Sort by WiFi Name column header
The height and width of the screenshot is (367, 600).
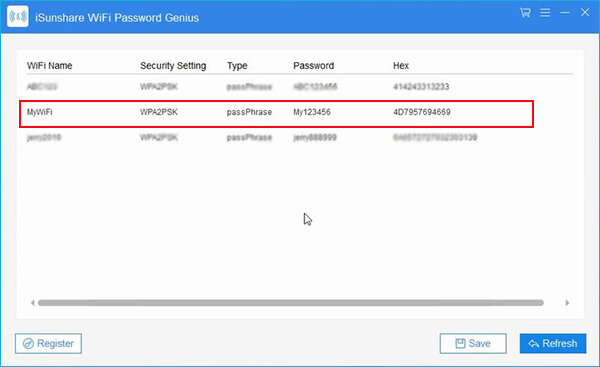point(49,66)
